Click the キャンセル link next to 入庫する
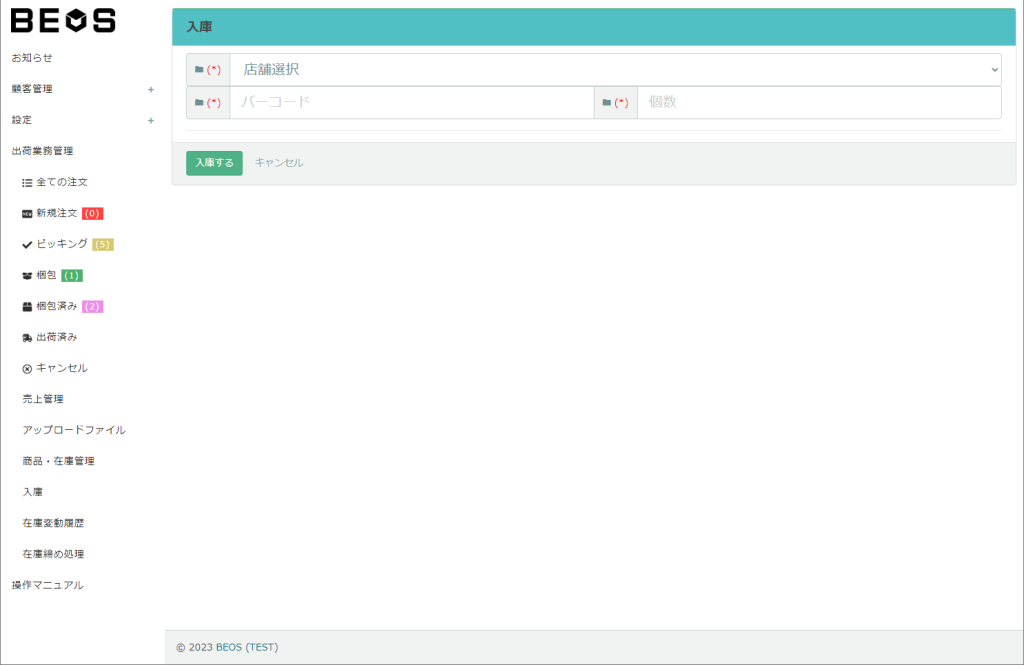 279,163
